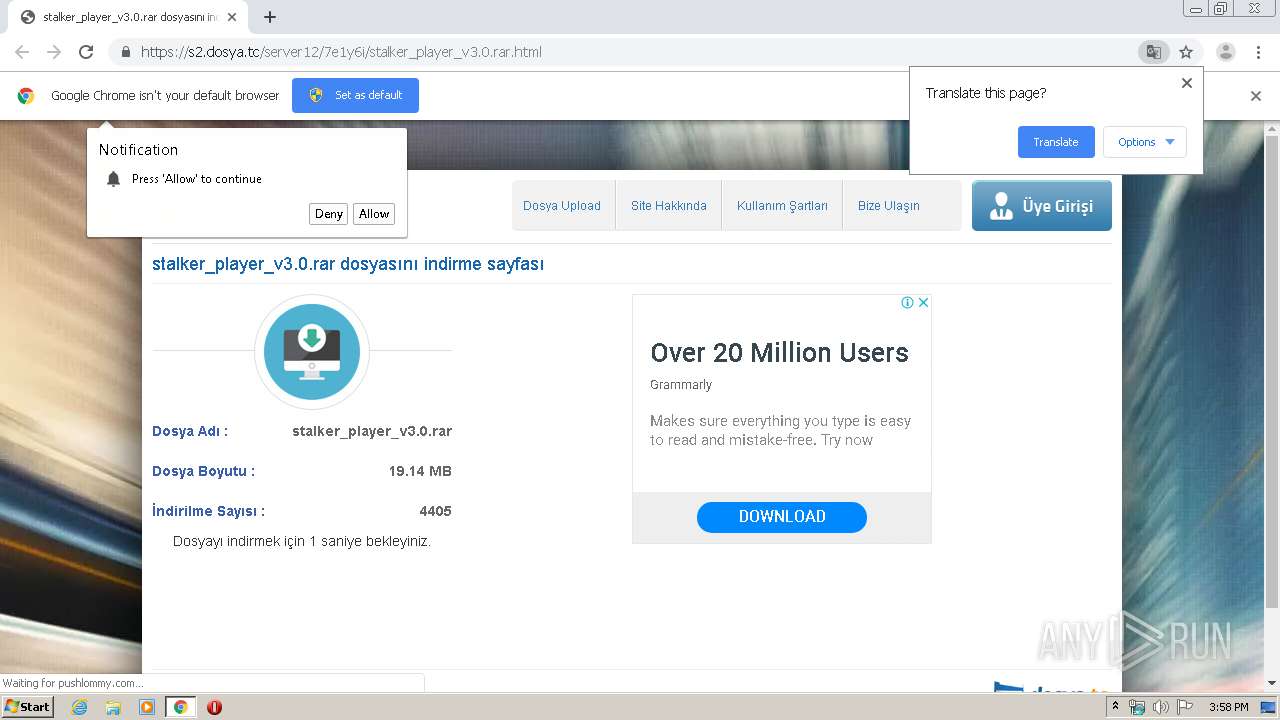
Task: Click page scrollbar up arrow
Action: 1272,128
